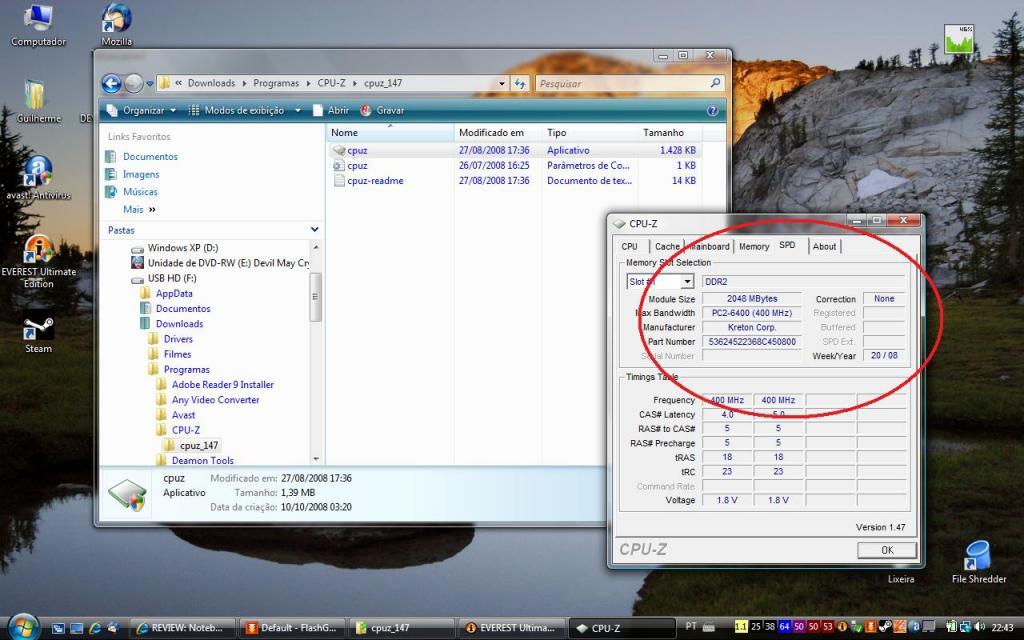
Task: Open Any Video Converter folder in the tree
Action: 208,400
